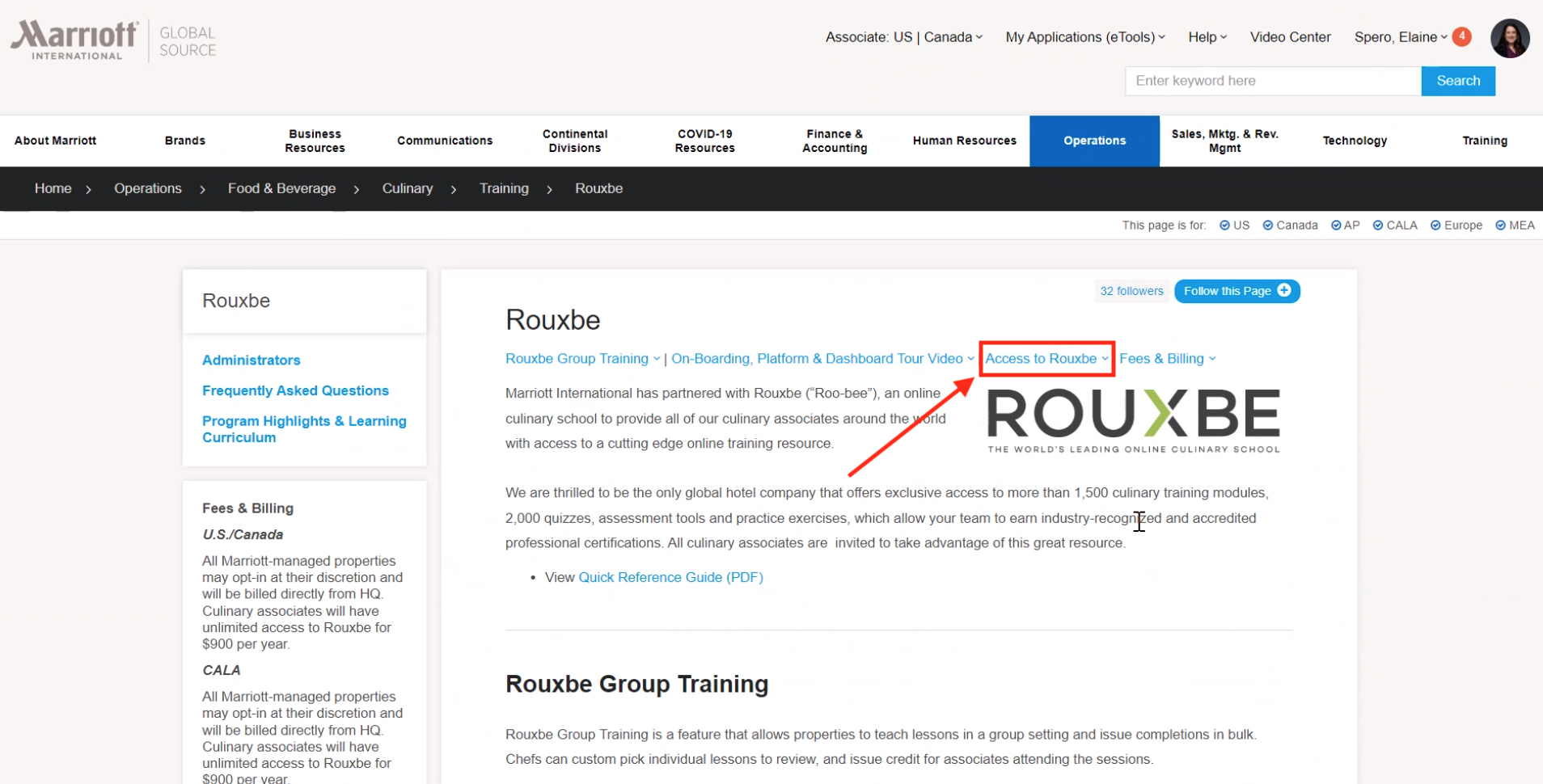Click the Fees & Billing sidebar heading
Screen dimensions: 1543x784
(x=247, y=508)
